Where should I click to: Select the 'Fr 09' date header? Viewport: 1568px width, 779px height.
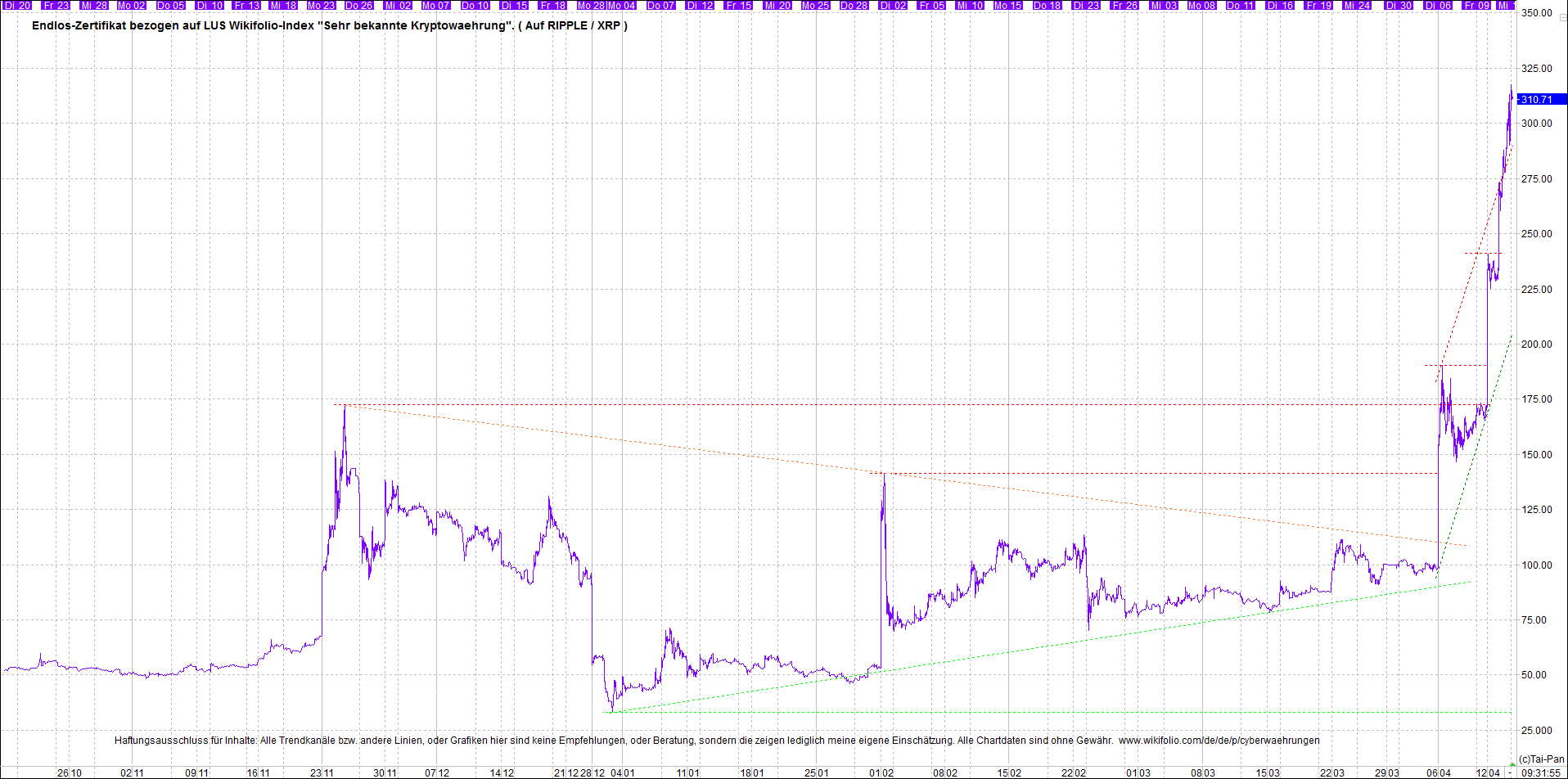(x=1476, y=6)
